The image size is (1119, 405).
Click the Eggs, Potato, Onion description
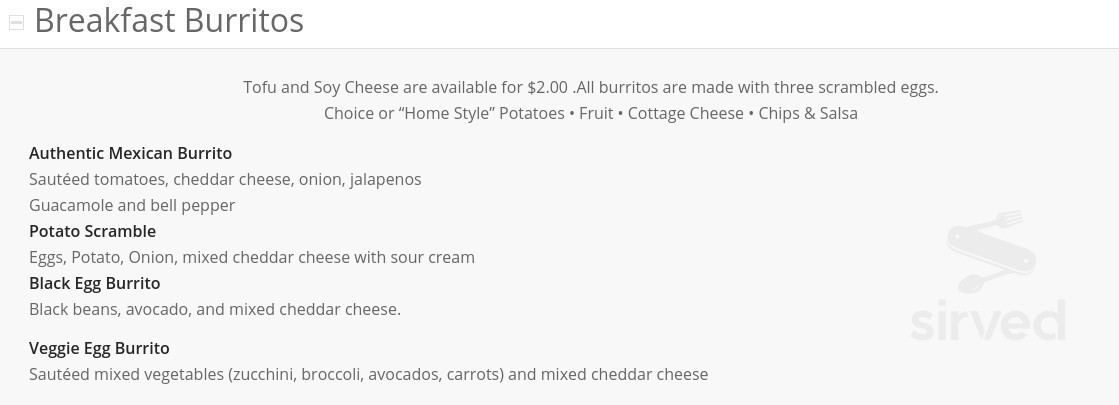(252, 257)
